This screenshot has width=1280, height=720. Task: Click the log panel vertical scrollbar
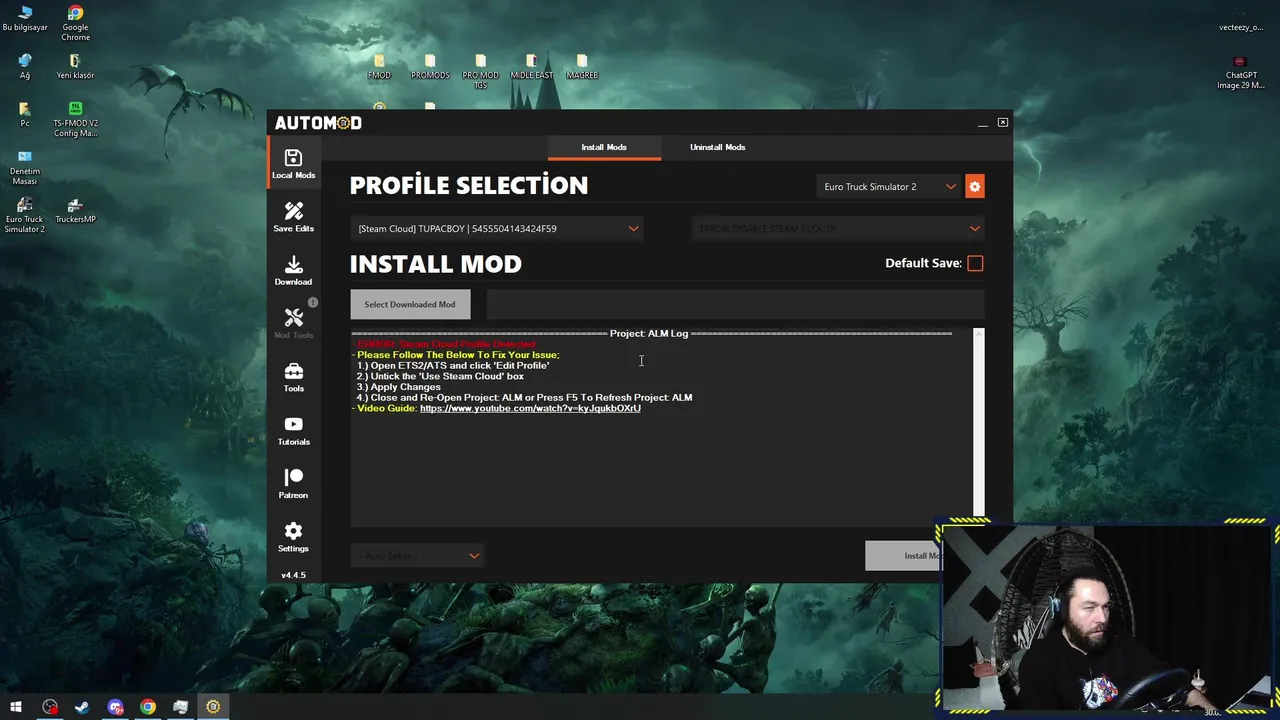click(978, 422)
